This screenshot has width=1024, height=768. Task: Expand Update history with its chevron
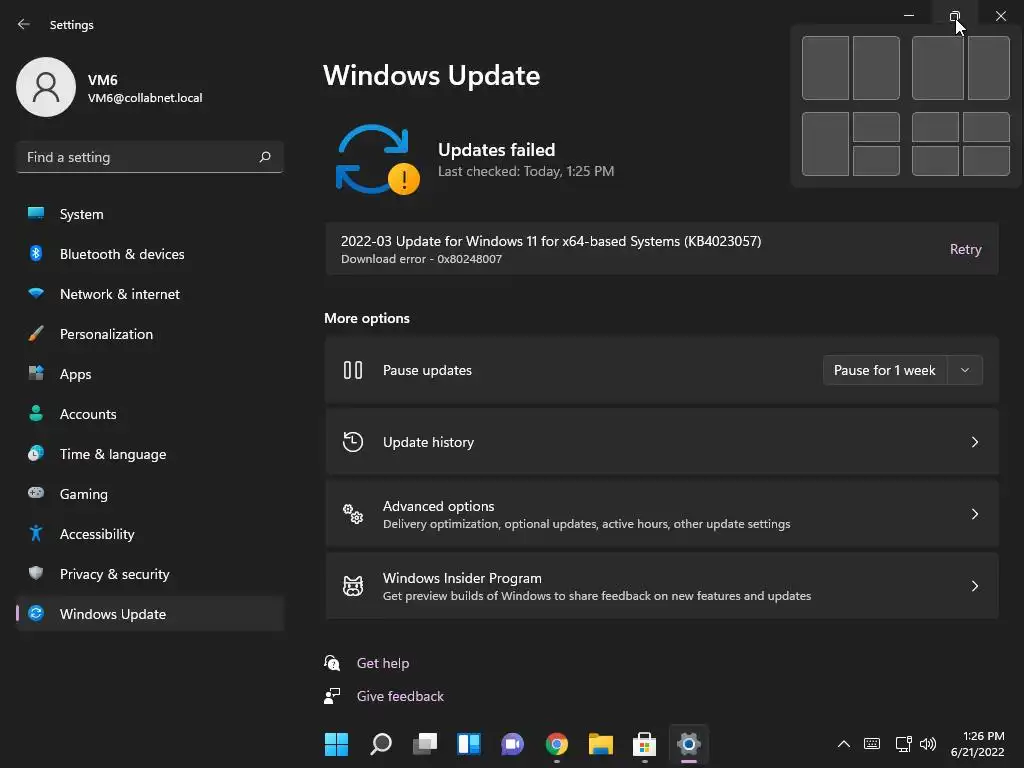pyautogui.click(x=974, y=442)
